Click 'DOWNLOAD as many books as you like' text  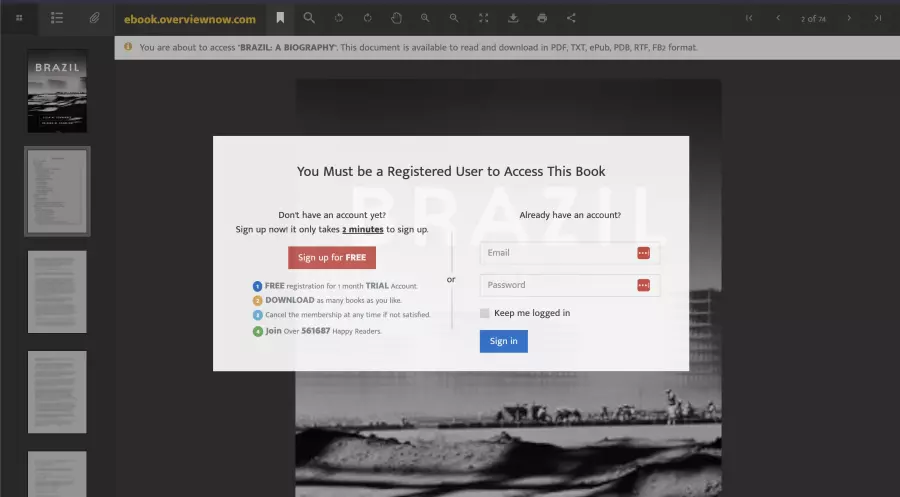(333, 300)
